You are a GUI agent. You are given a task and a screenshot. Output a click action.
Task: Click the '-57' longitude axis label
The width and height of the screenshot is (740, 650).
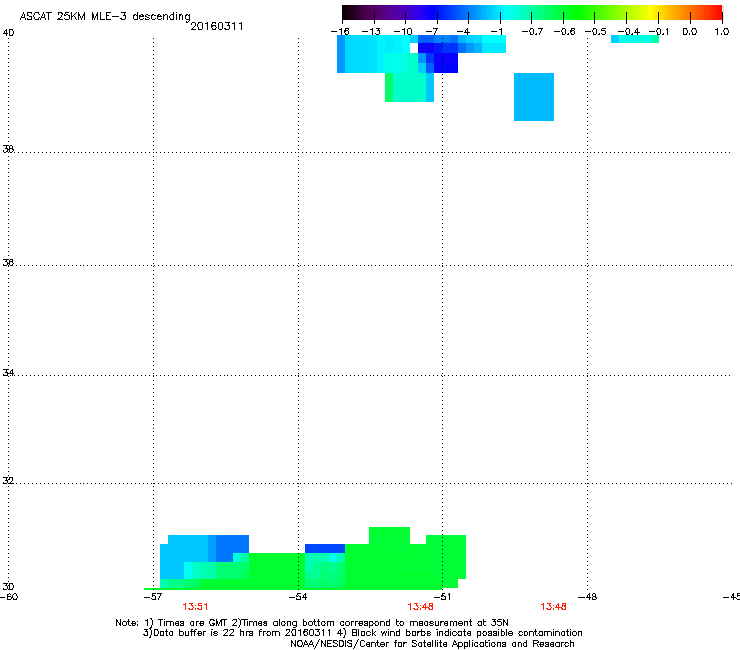tap(152, 597)
